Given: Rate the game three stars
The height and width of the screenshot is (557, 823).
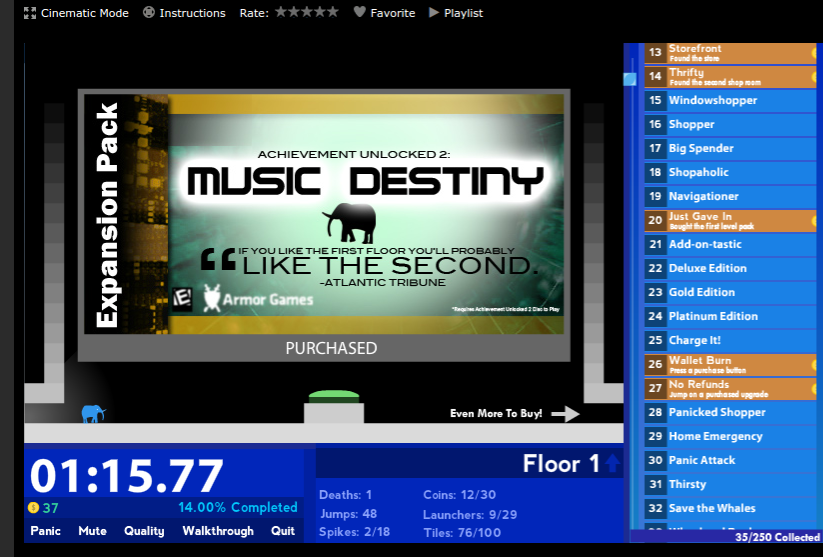Looking at the screenshot, I should (307, 12).
